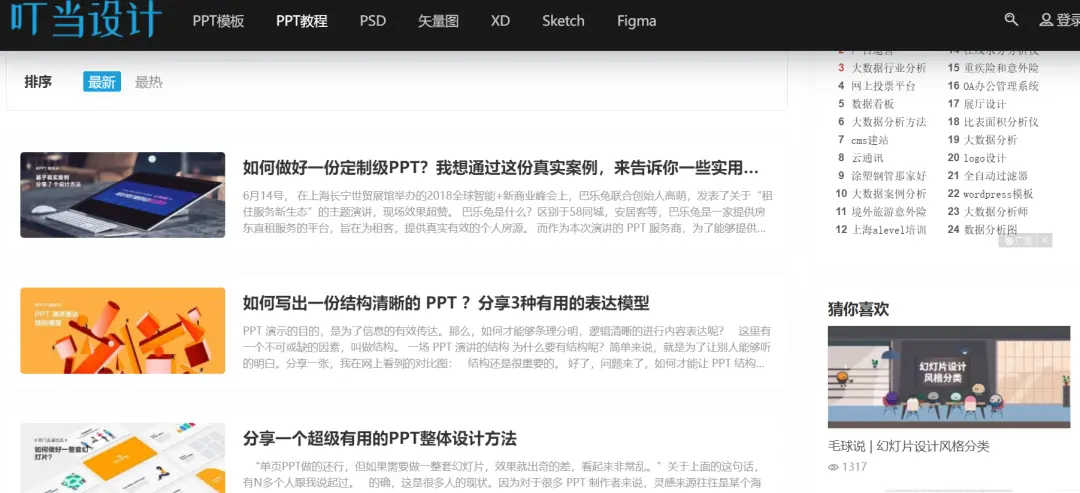Click ad link 大数据行业分析
Screen dimensions: 1080x493
click(889, 68)
